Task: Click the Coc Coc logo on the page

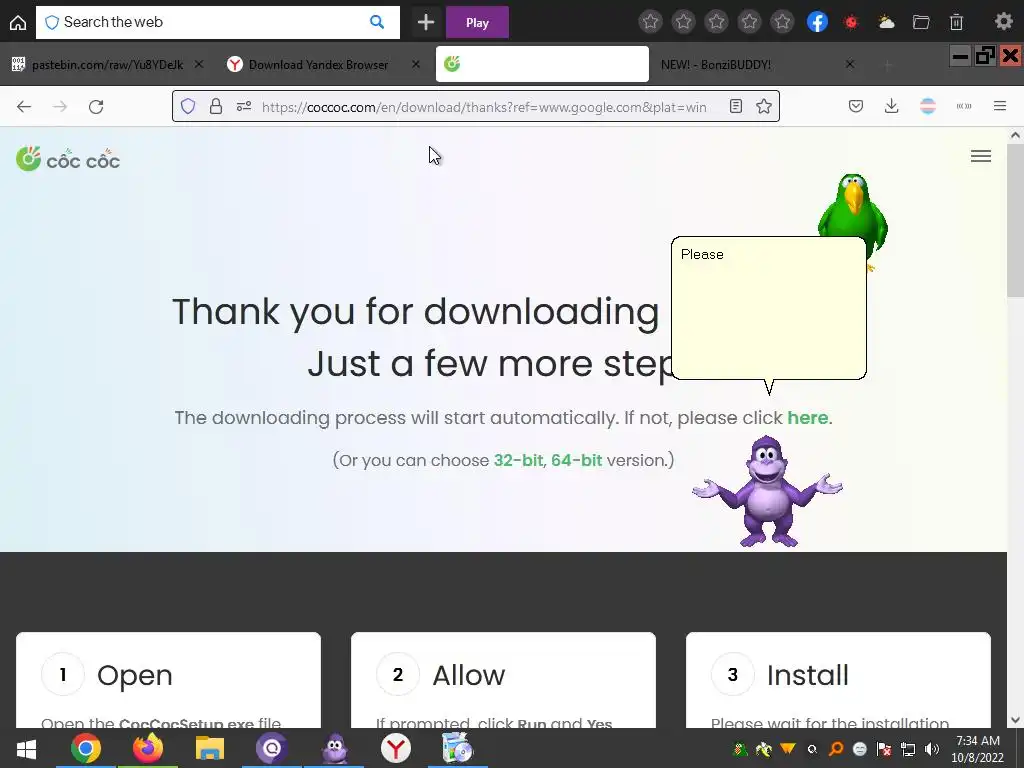Action: (68, 159)
